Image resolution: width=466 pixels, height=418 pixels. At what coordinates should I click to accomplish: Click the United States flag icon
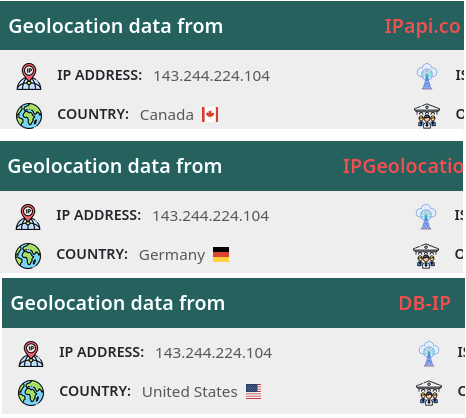(253, 391)
